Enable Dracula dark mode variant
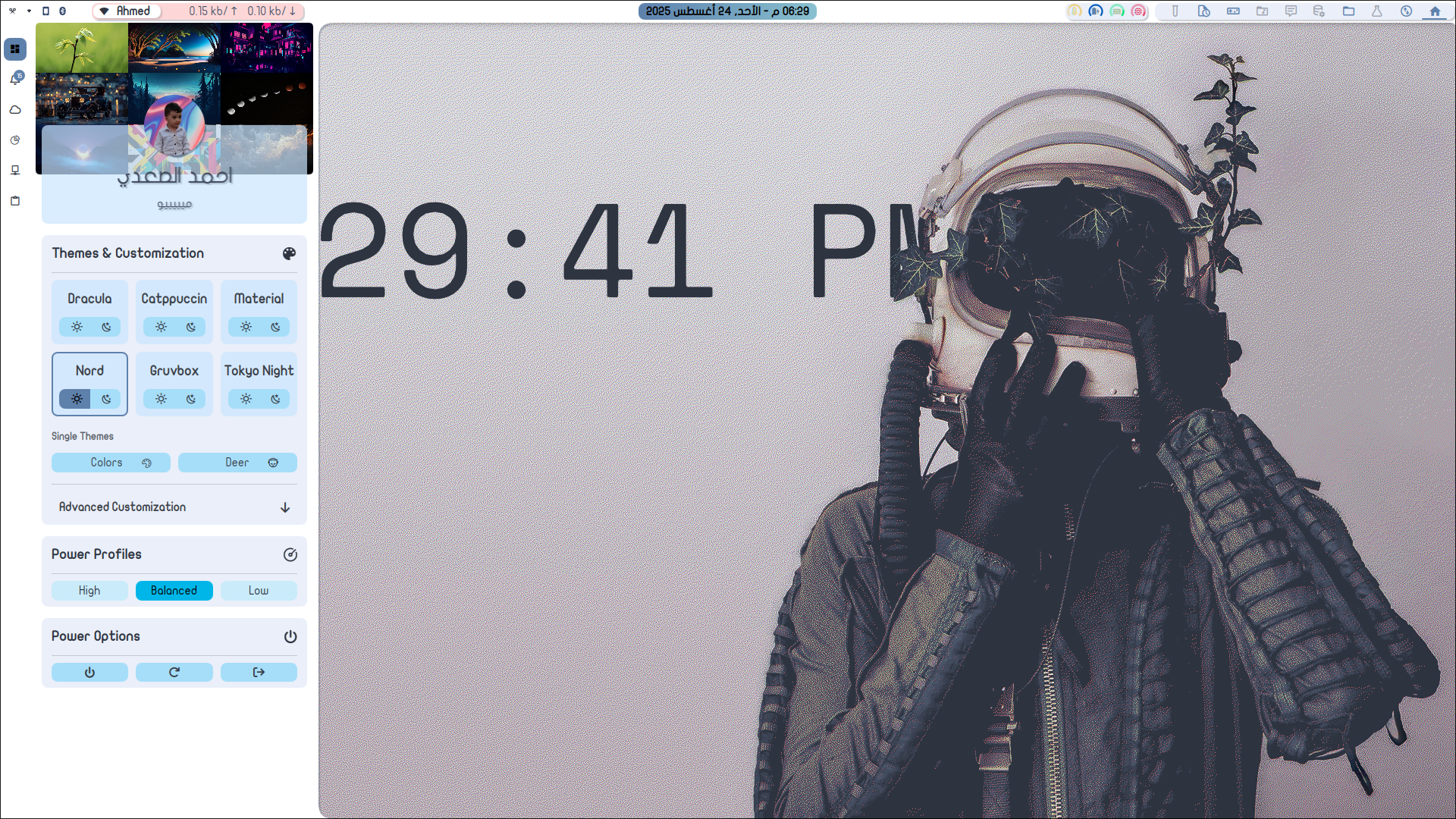 [106, 327]
